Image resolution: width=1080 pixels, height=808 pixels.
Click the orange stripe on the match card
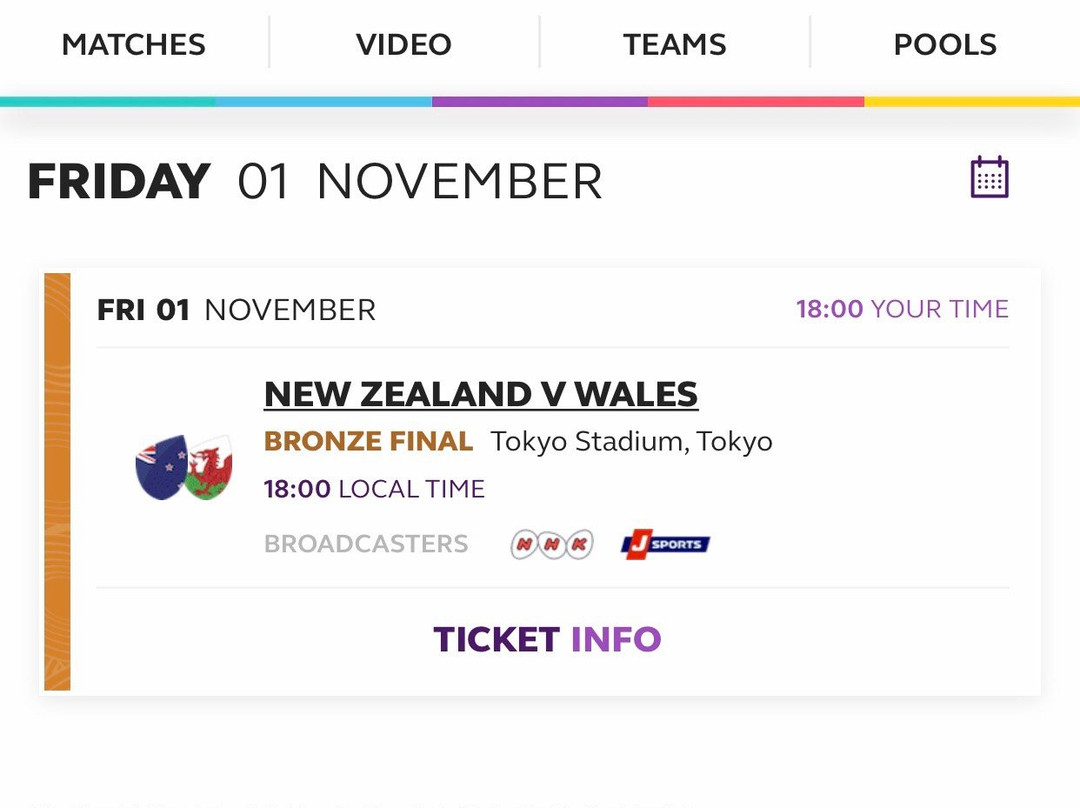click(x=57, y=481)
